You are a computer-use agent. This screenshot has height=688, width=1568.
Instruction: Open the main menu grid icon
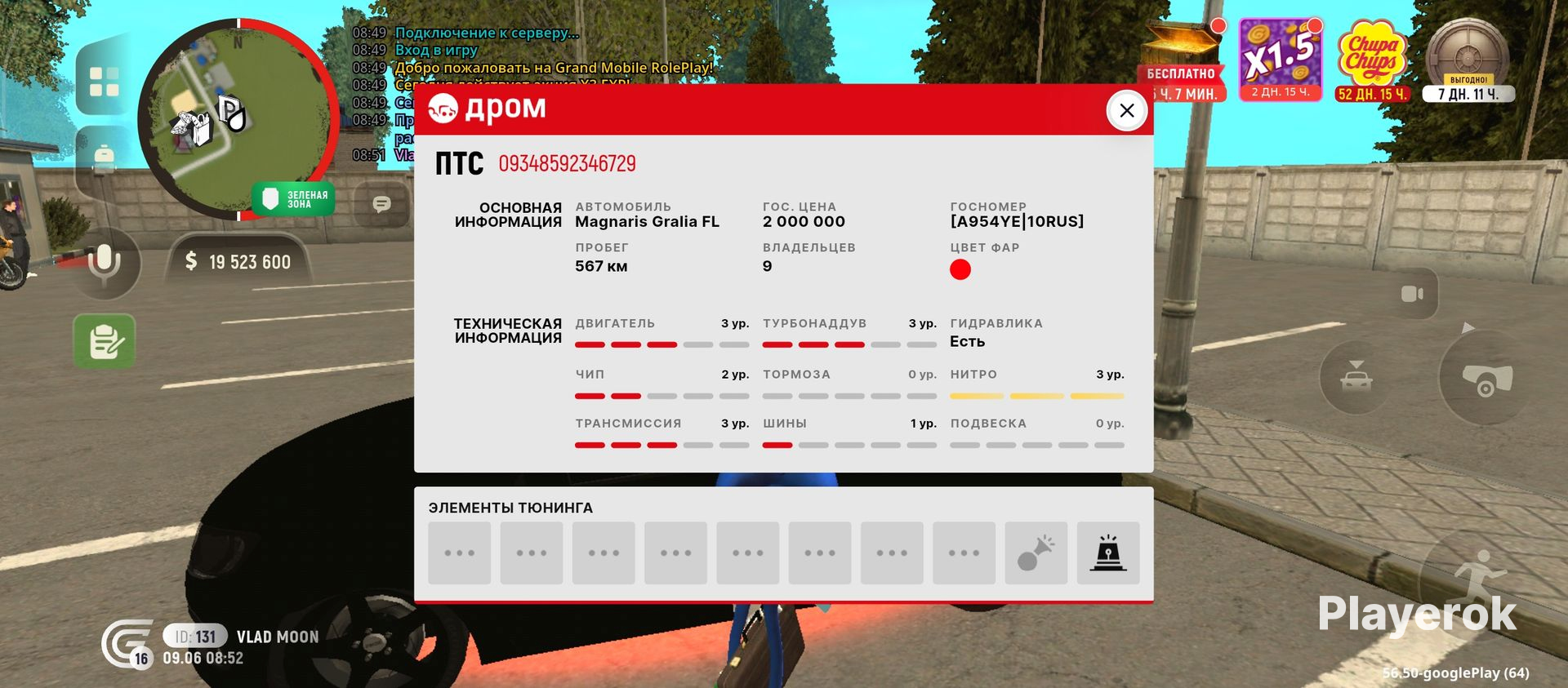(104, 81)
